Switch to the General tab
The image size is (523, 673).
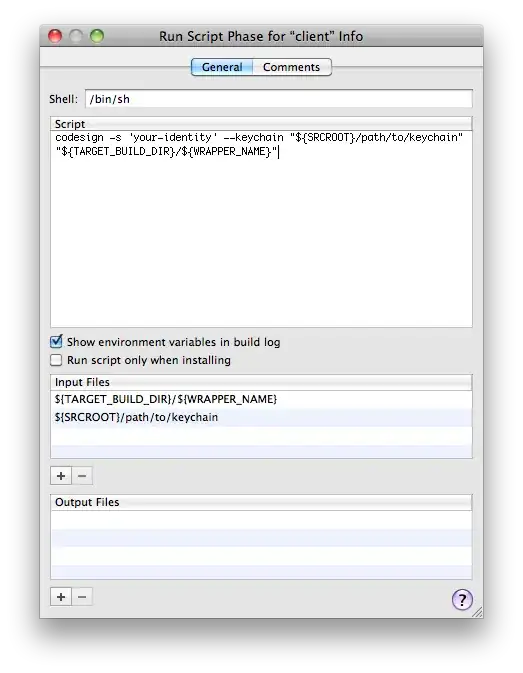(222, 67)
